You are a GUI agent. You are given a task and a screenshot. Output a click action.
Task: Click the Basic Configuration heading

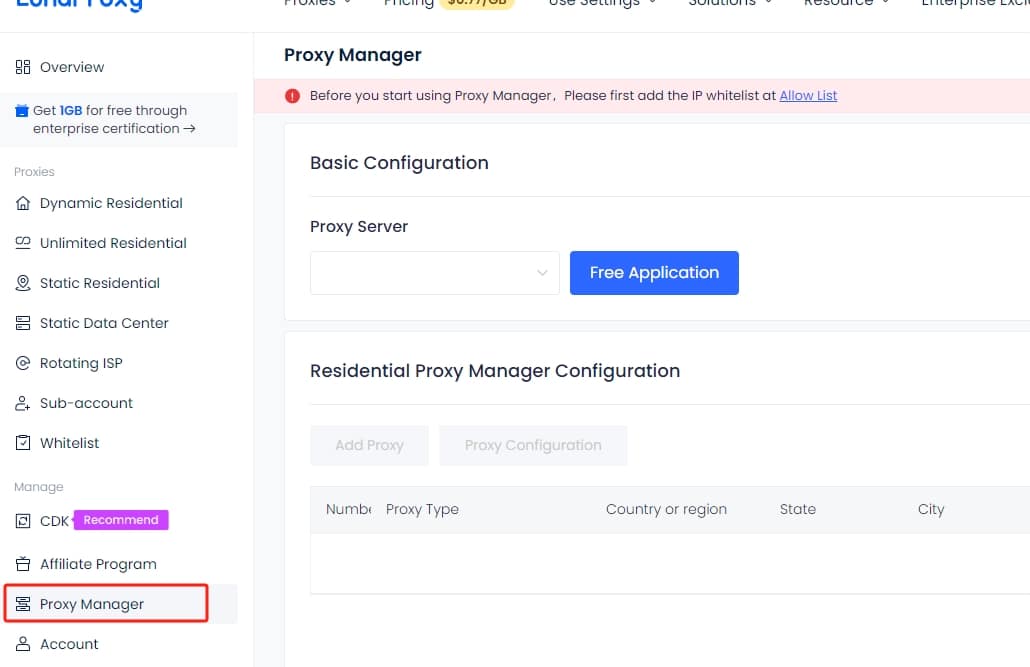click(x=399, y=163)
